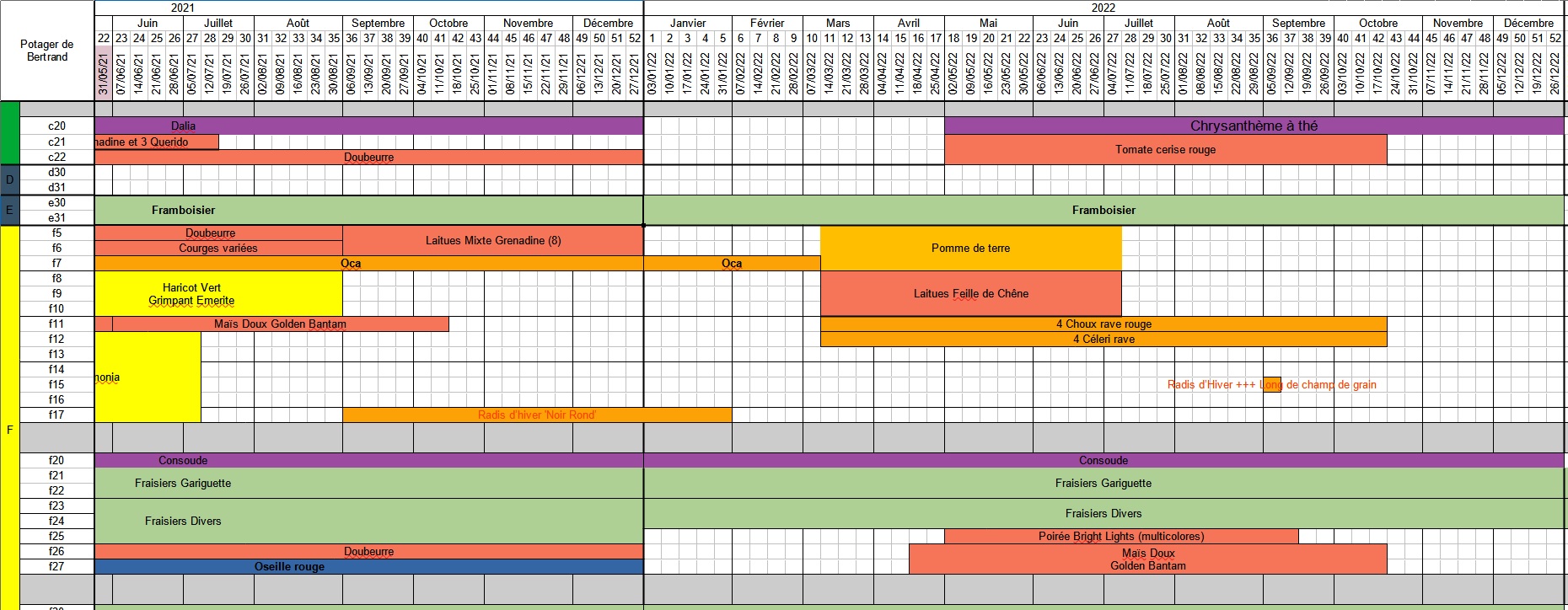Click the 2022 'Fraisiers Divers' block
Viewport: 1568px width, 610px height.
point(1104,514)
